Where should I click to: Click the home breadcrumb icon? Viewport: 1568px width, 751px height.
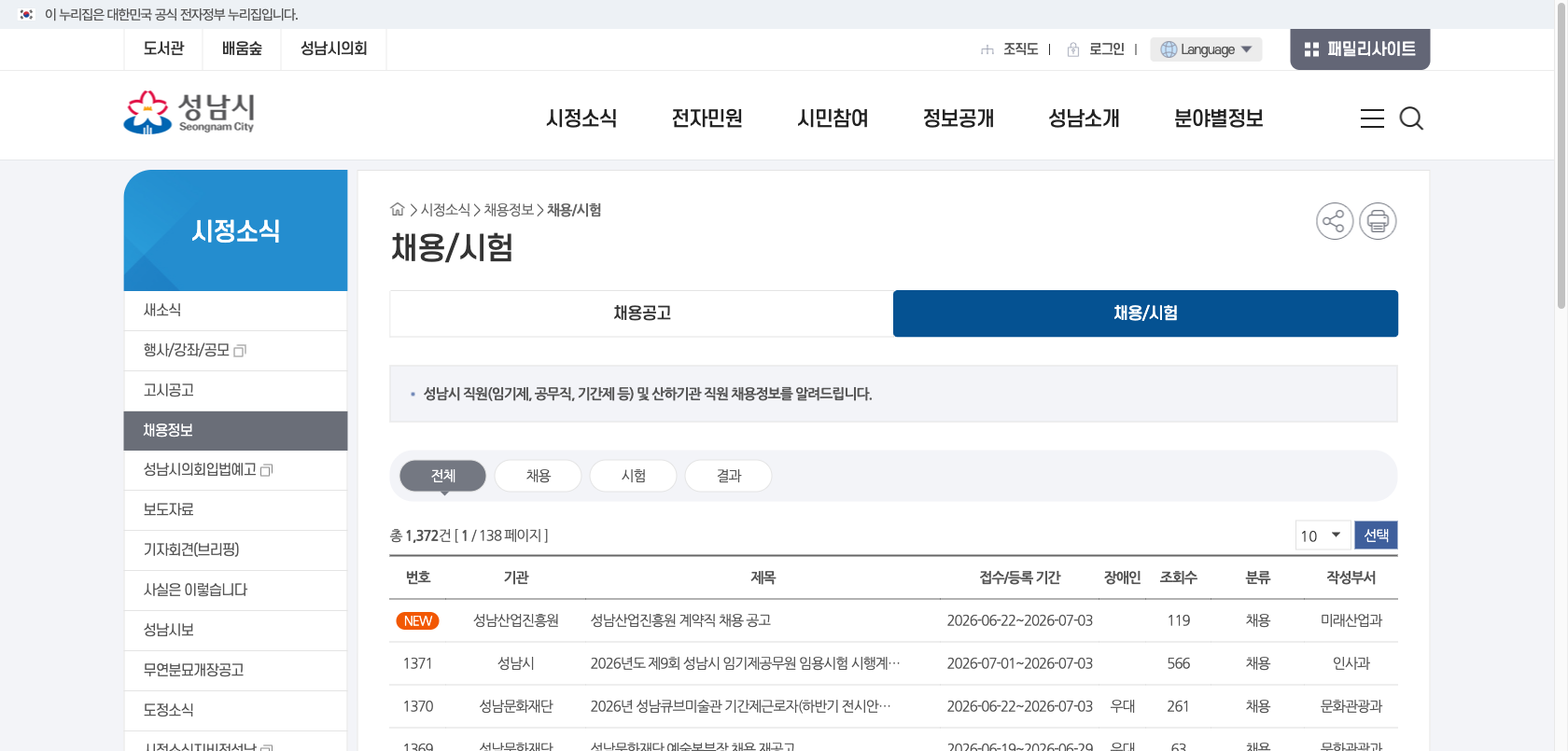click(x=398, y=210)
